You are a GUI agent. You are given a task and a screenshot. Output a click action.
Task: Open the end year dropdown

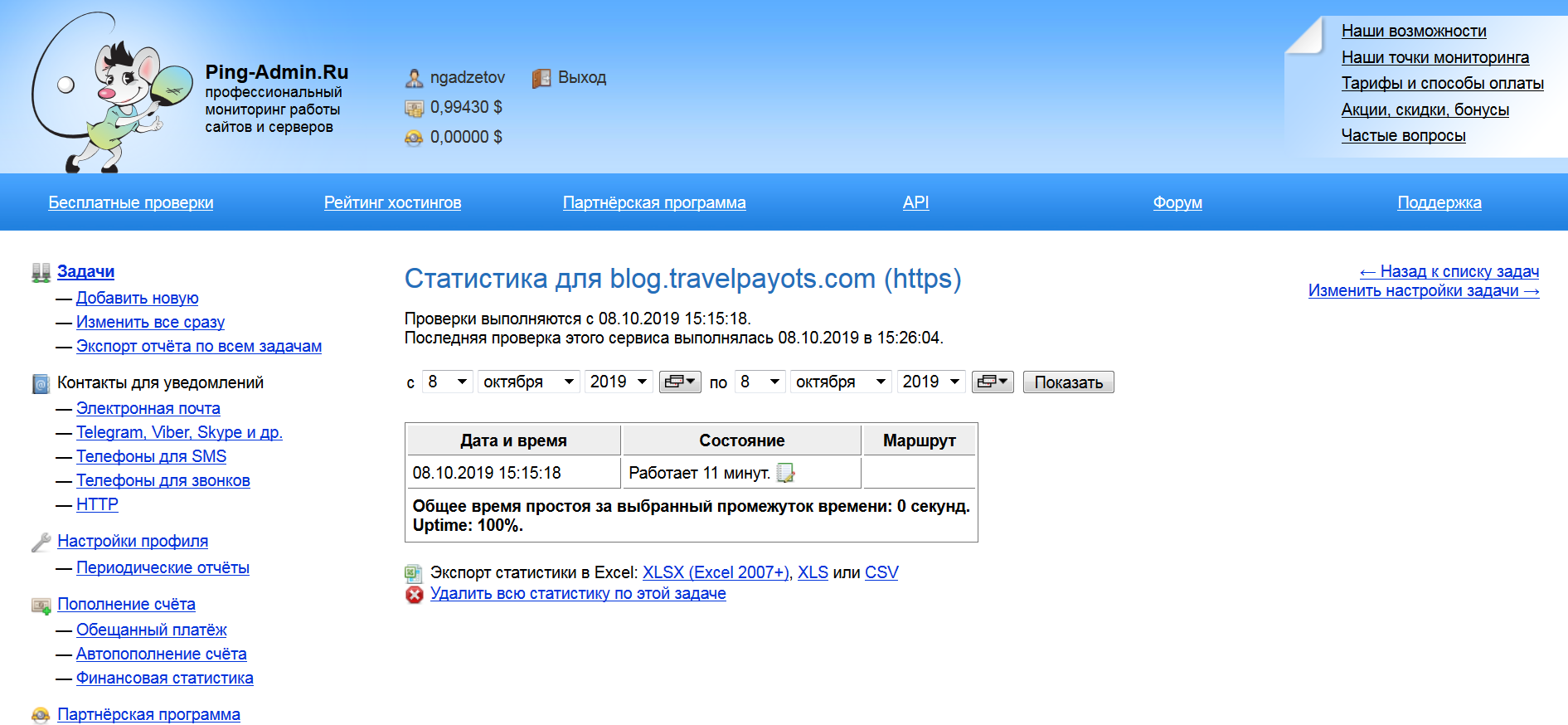pyautogui.click(x=931, y=382)
